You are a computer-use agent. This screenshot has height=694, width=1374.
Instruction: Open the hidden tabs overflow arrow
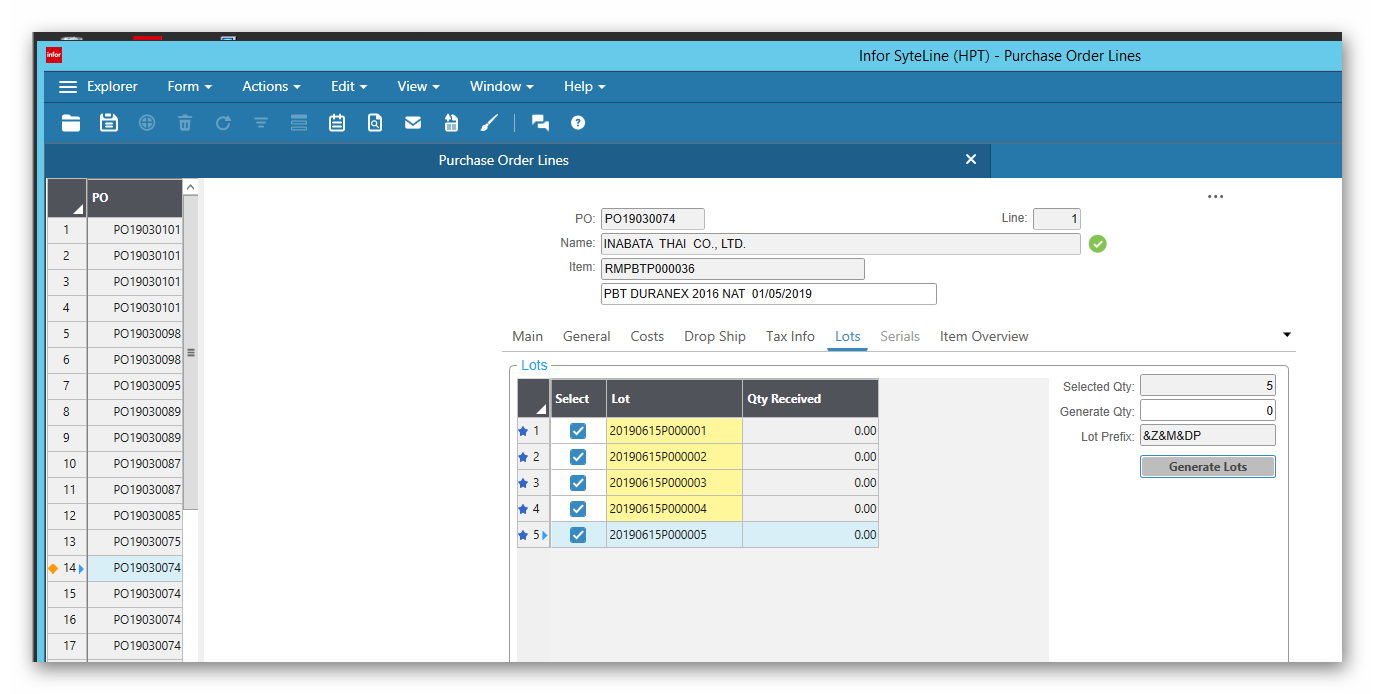coord(1286,334)
